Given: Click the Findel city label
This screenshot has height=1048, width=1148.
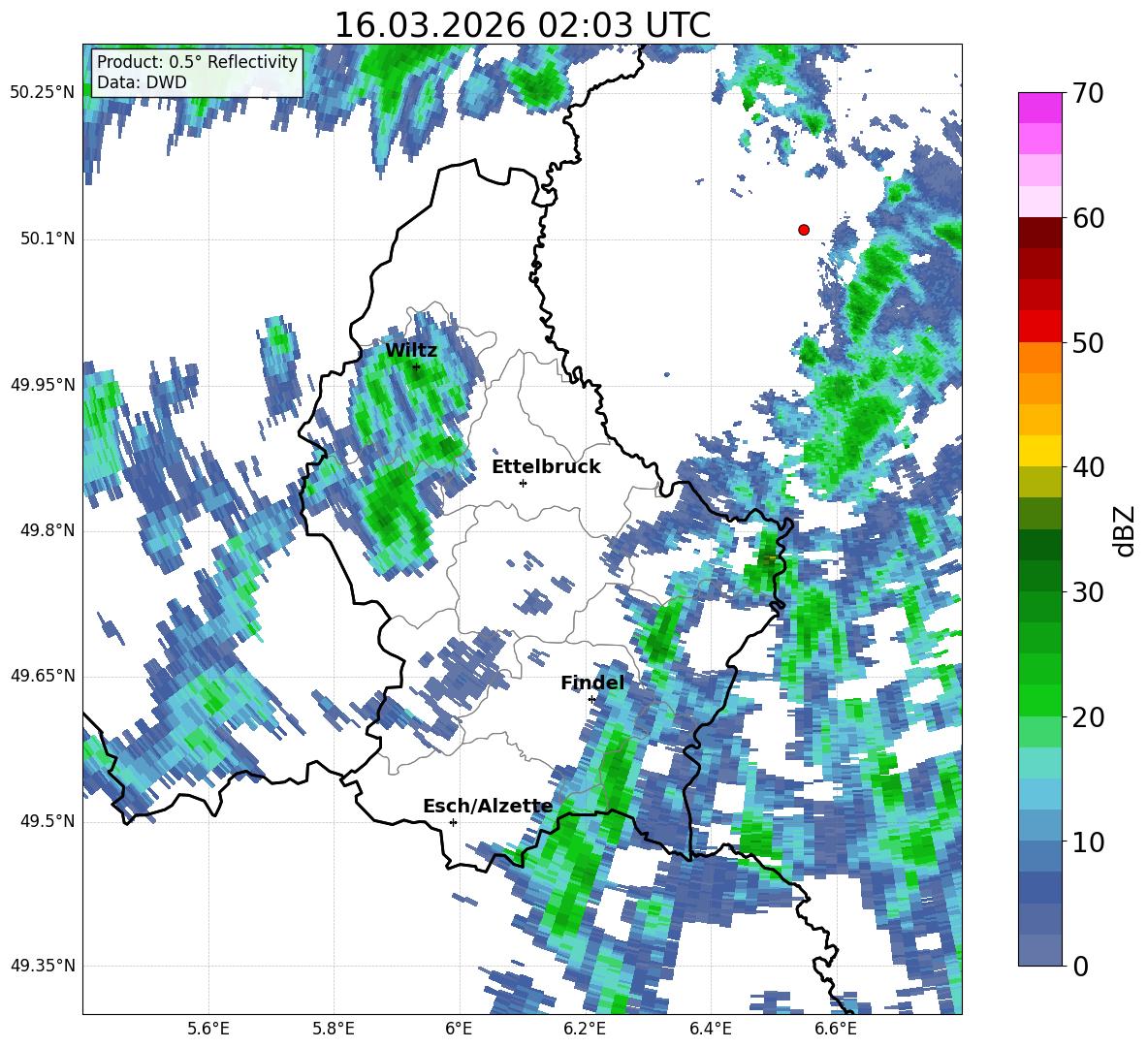Looking at the screenshot, I should (x=592, y=683).
